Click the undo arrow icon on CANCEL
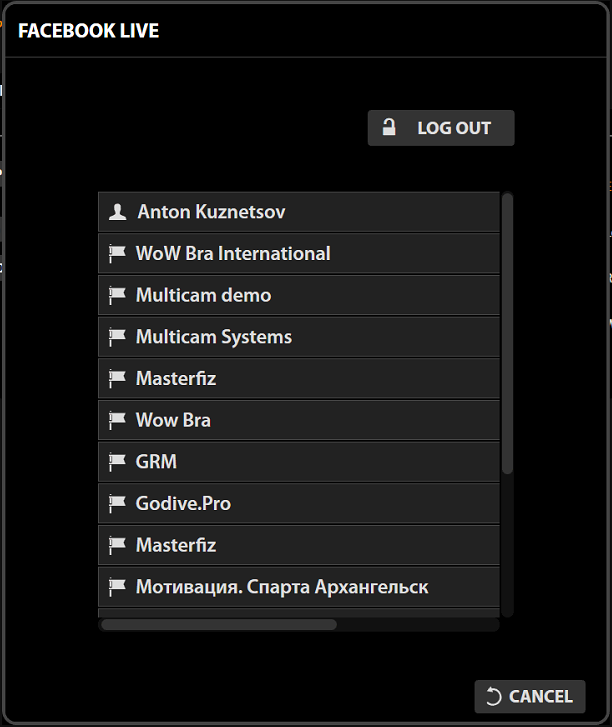 coord(494,696)
